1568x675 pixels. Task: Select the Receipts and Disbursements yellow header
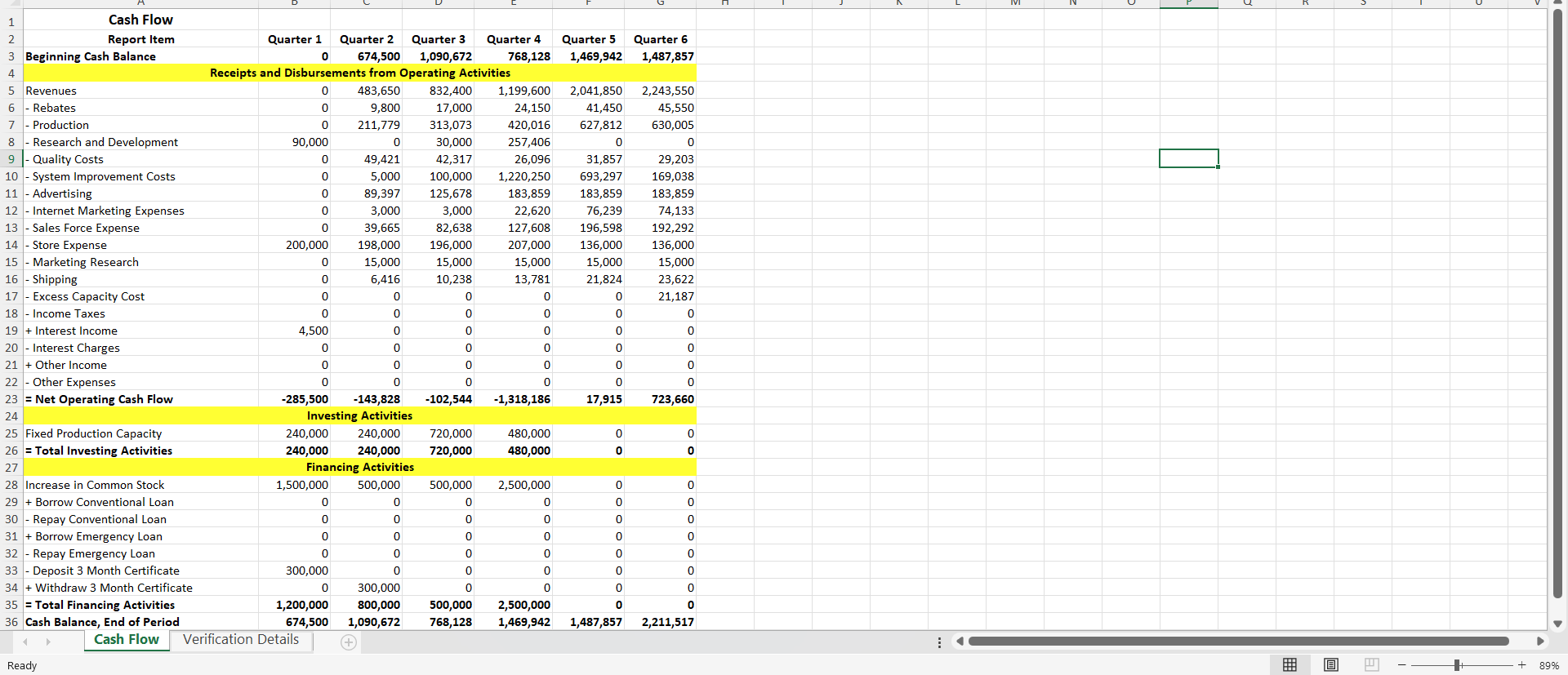360,73
